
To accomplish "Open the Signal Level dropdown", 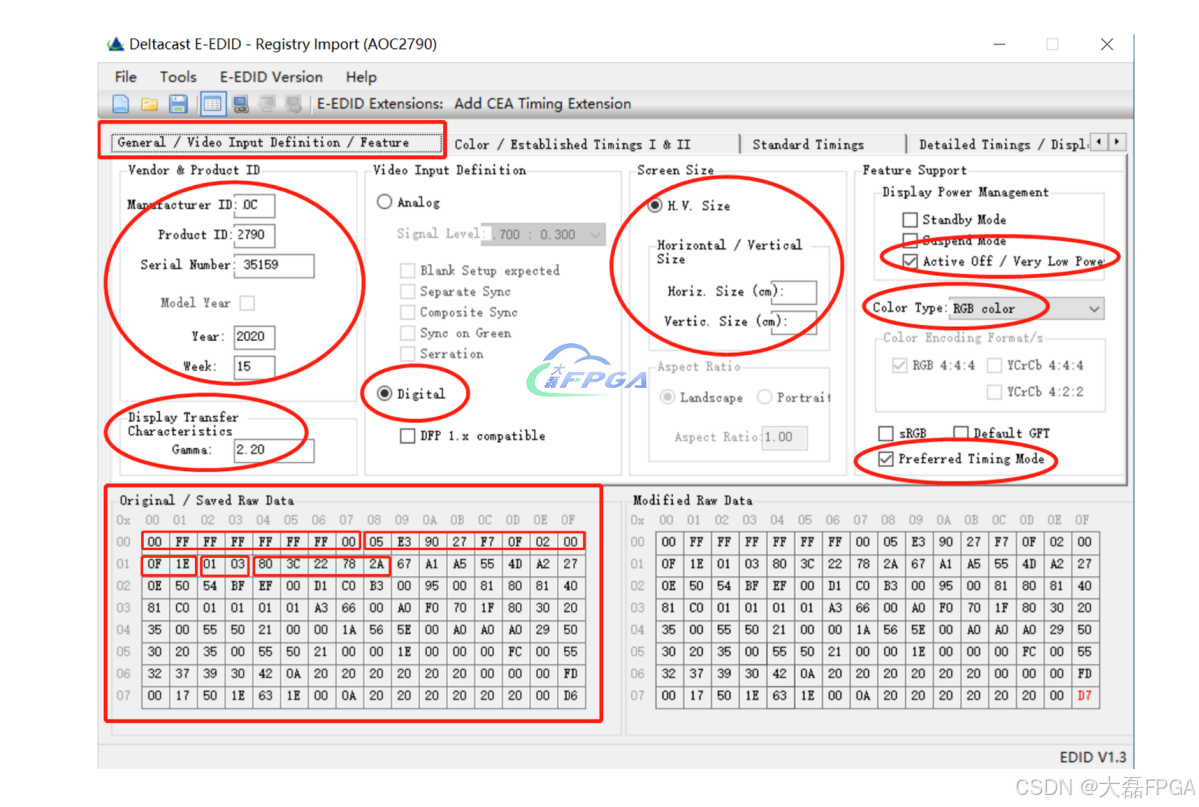I will click(543, 234).
